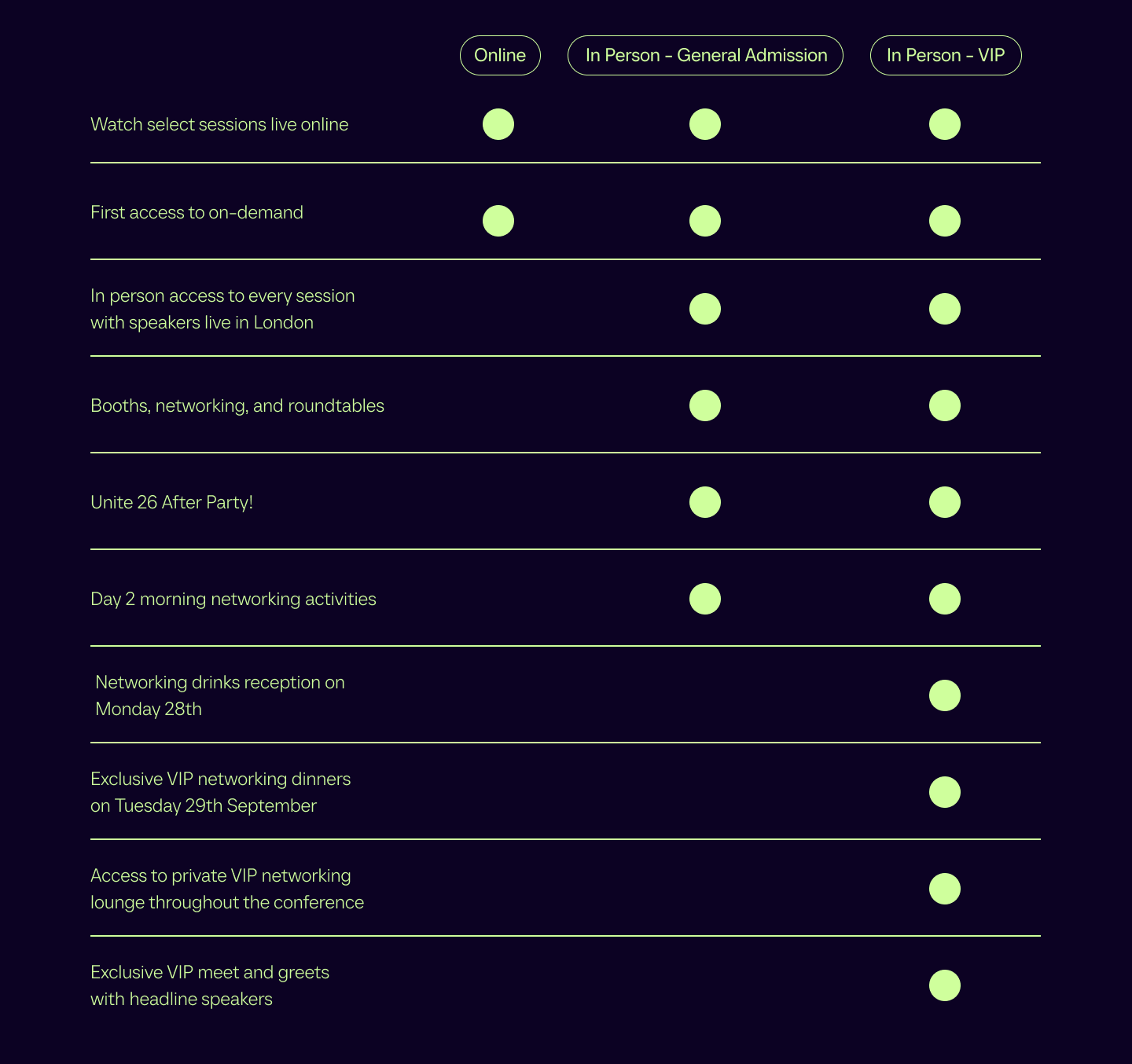The height and width of the screenshot is (1064, 1132).
Task: Click Online dot for Watch select sessions
Action: point(498,124)
